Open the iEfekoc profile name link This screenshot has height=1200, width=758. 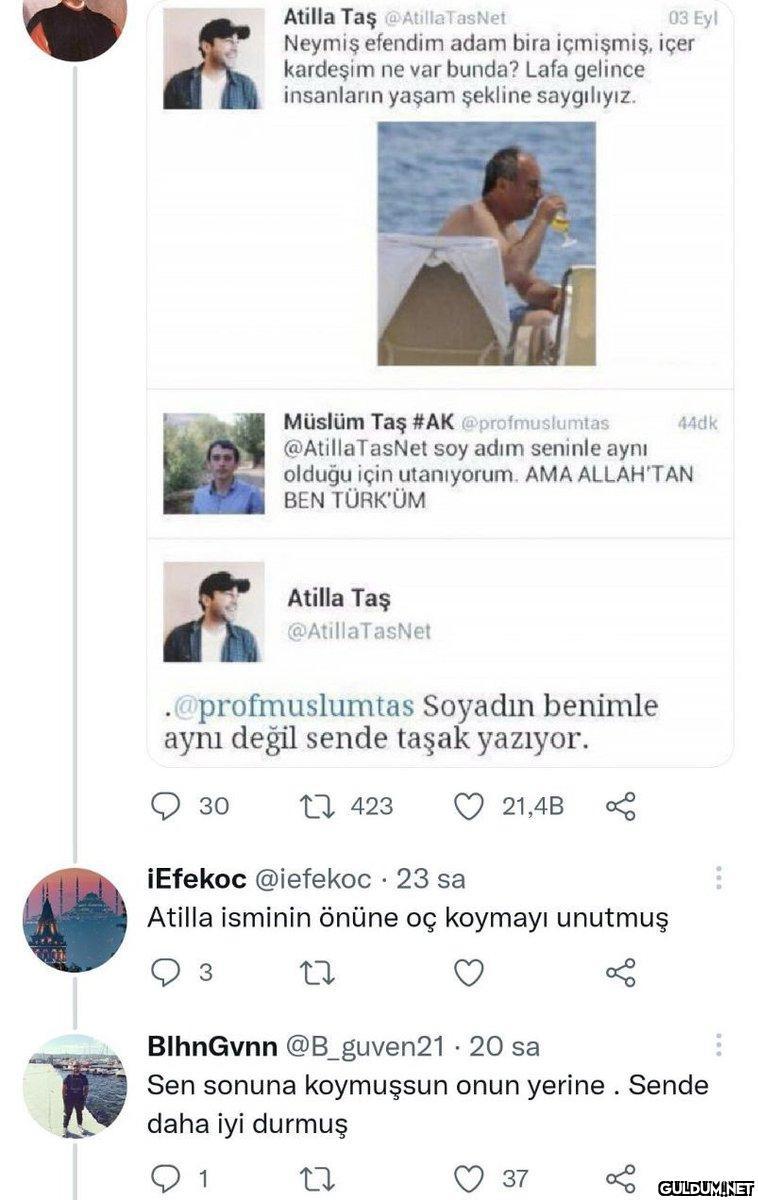click(x=197, y=879)
